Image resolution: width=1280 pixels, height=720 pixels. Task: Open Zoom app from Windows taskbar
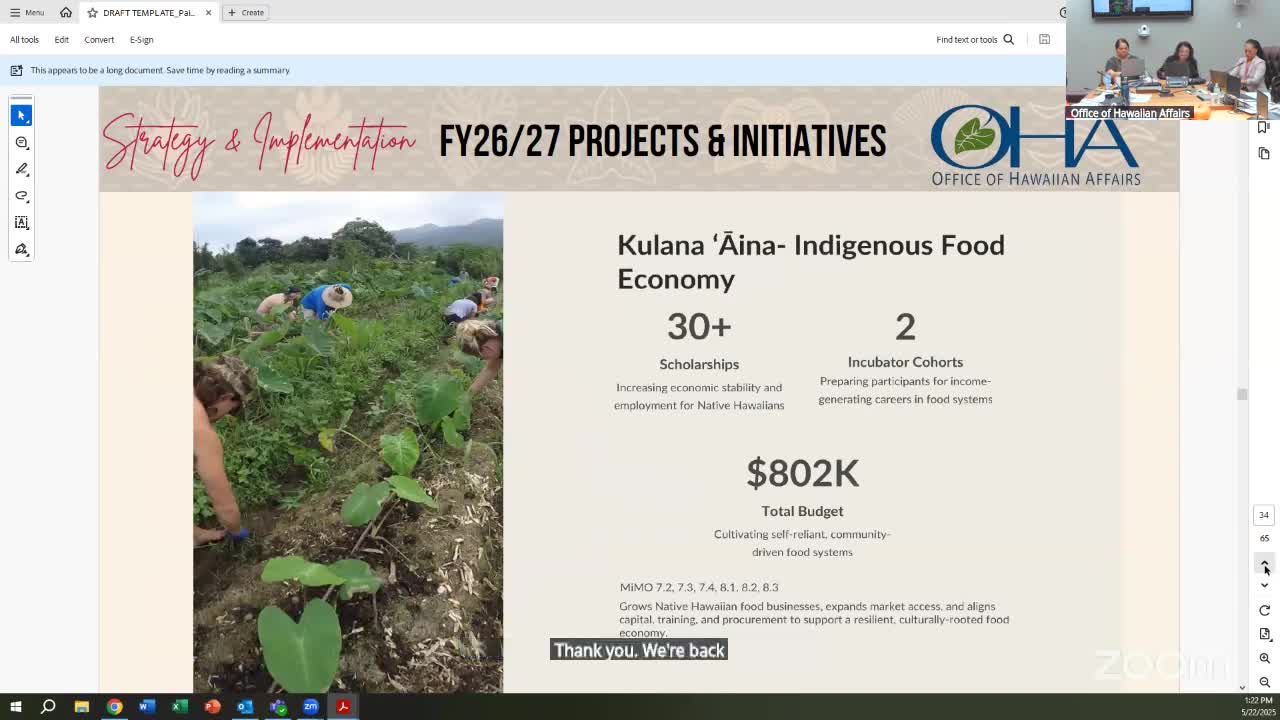point(310,707)
